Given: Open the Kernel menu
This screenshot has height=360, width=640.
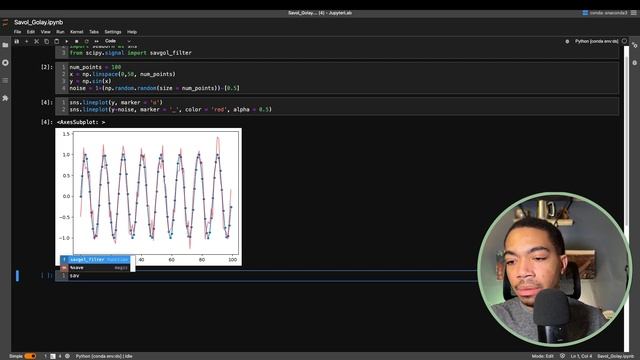Looking at the screenshot, I should tap(76, 32).
